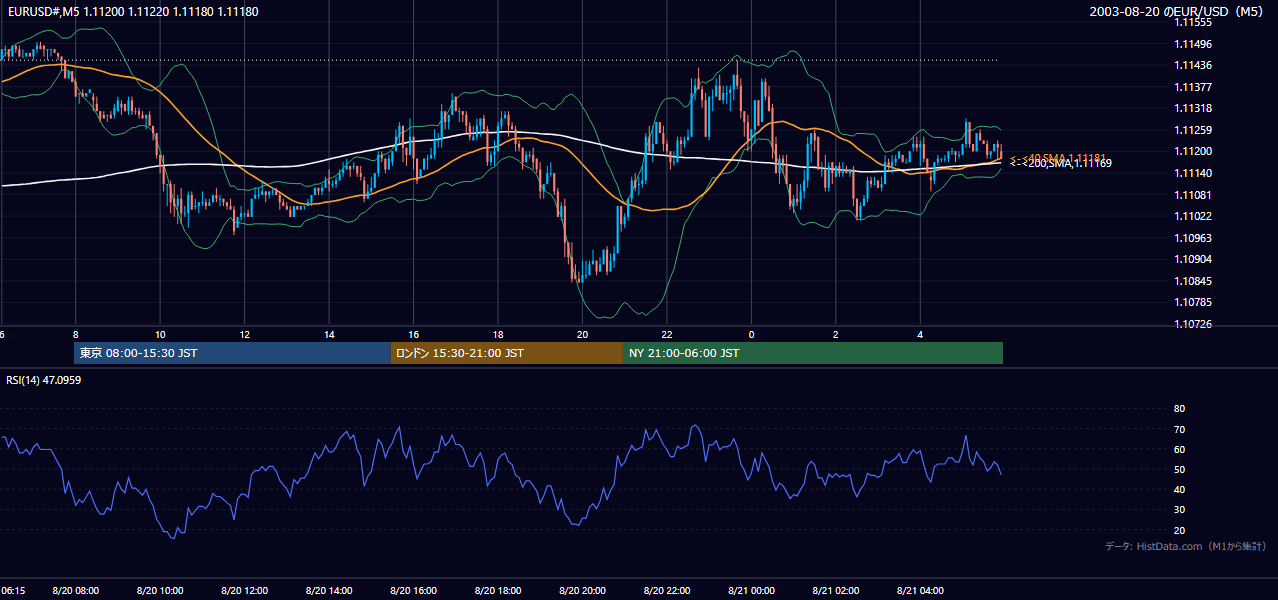Click hour tick 14 under the price chart

point(329,334)
